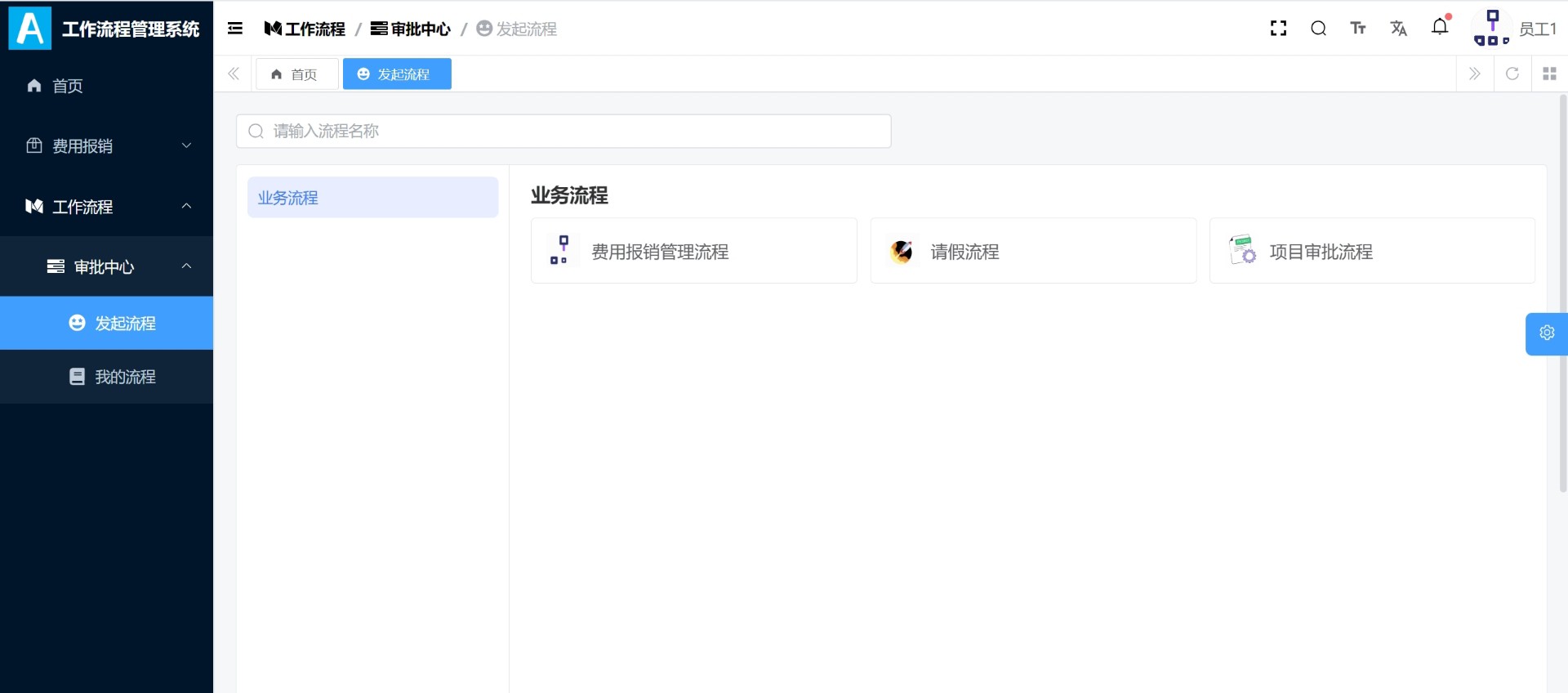Collapse sidebar with the hamburger menu icon

pyautogui.click(x=235, y=29)
